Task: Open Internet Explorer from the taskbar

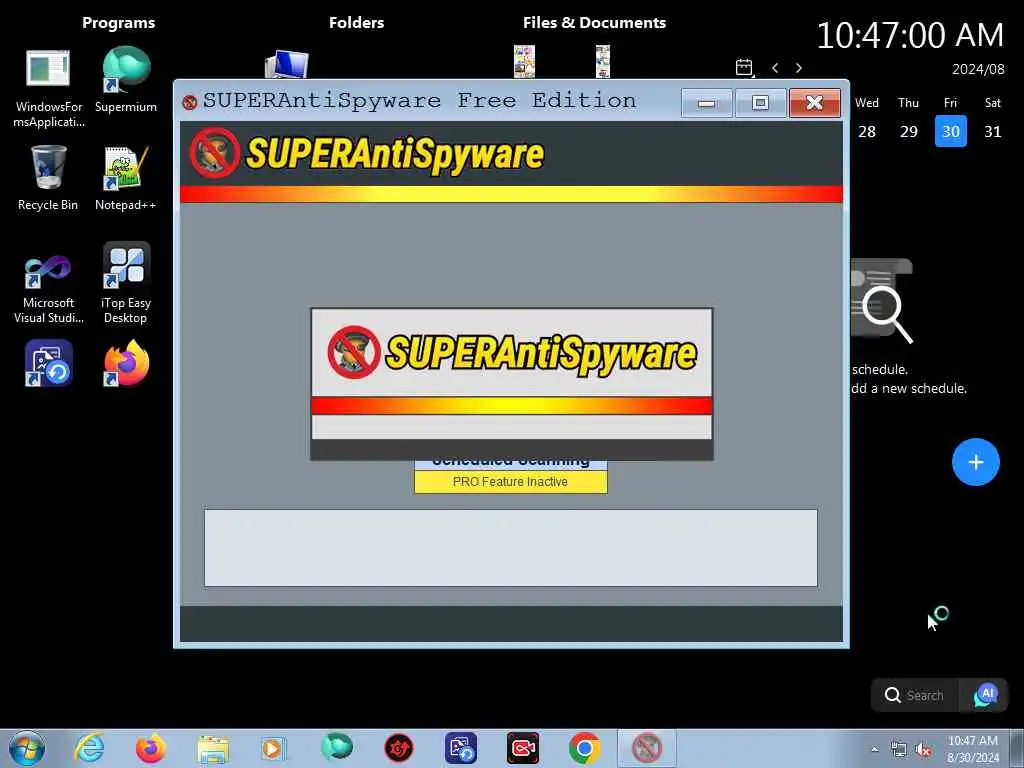Action: (x=89, y=748)
